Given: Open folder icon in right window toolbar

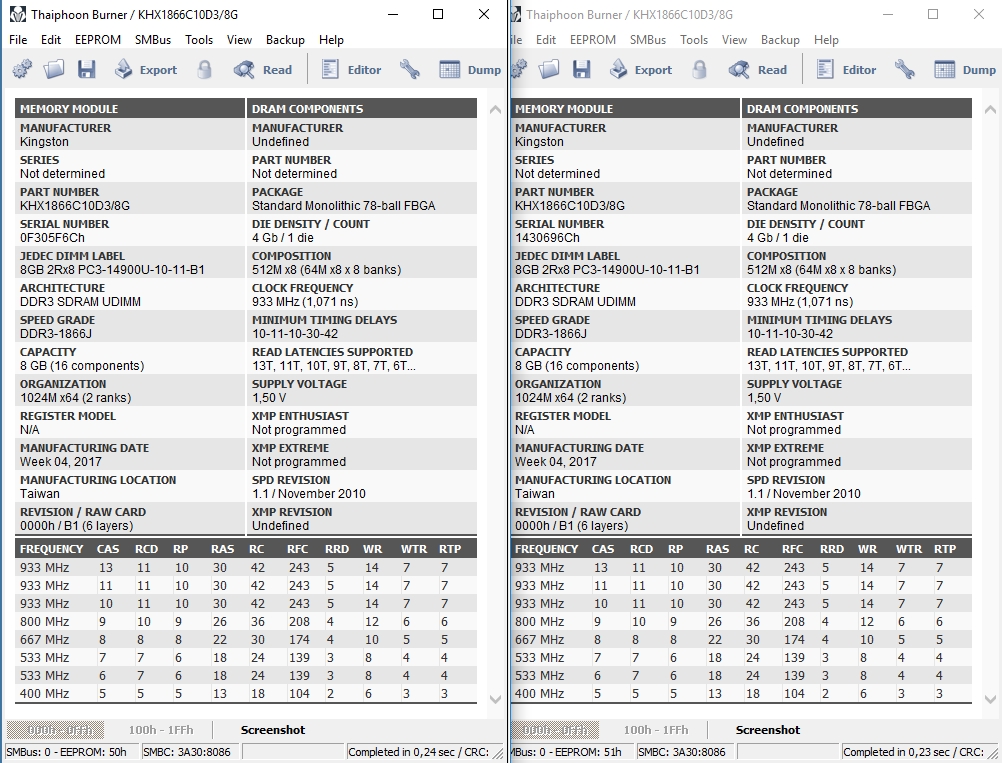Looking at the screenshot, I should tap(550, 69).
